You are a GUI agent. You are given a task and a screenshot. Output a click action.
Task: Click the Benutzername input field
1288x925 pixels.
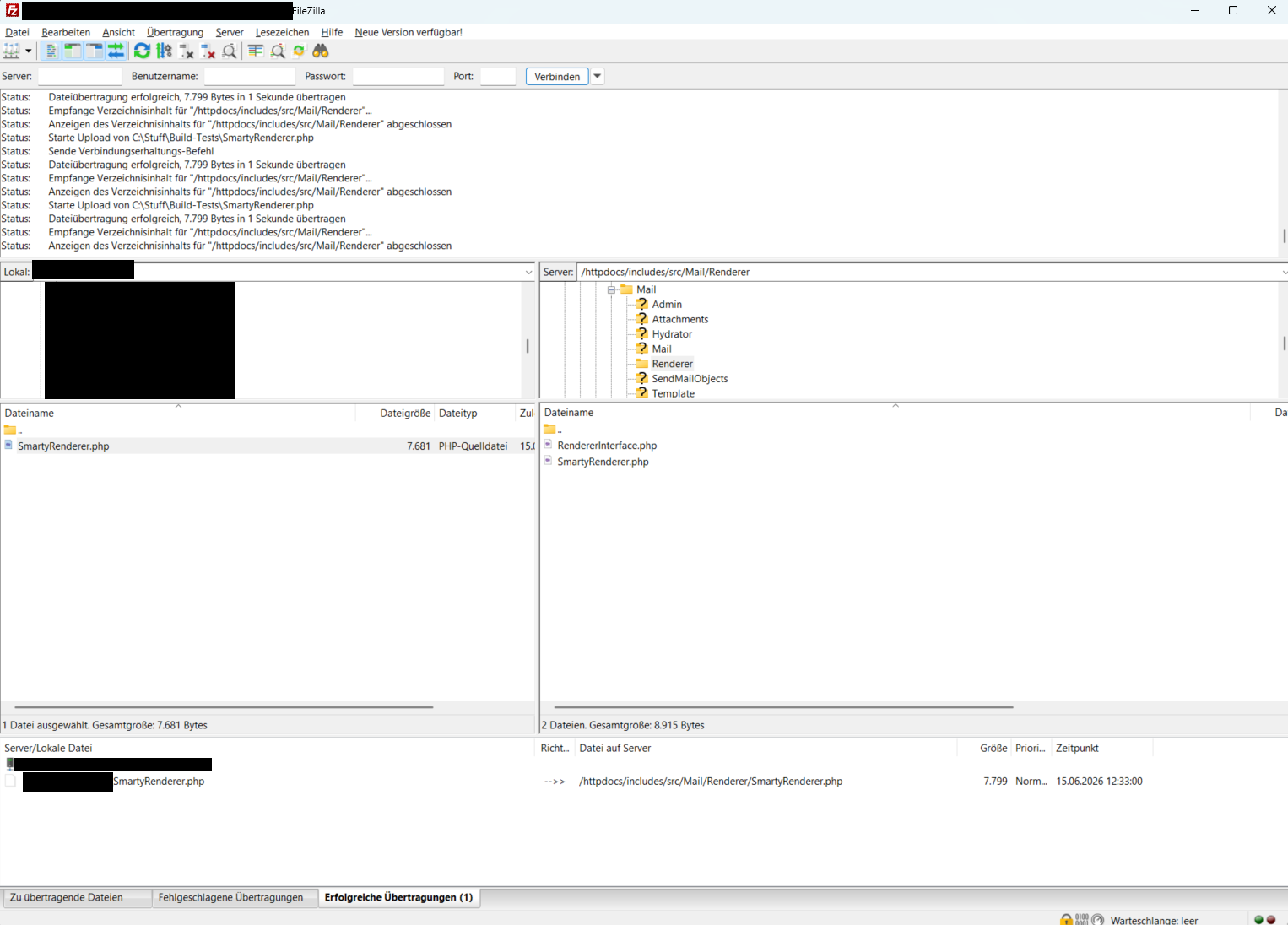pyautogui.click(x=250, y=76)
